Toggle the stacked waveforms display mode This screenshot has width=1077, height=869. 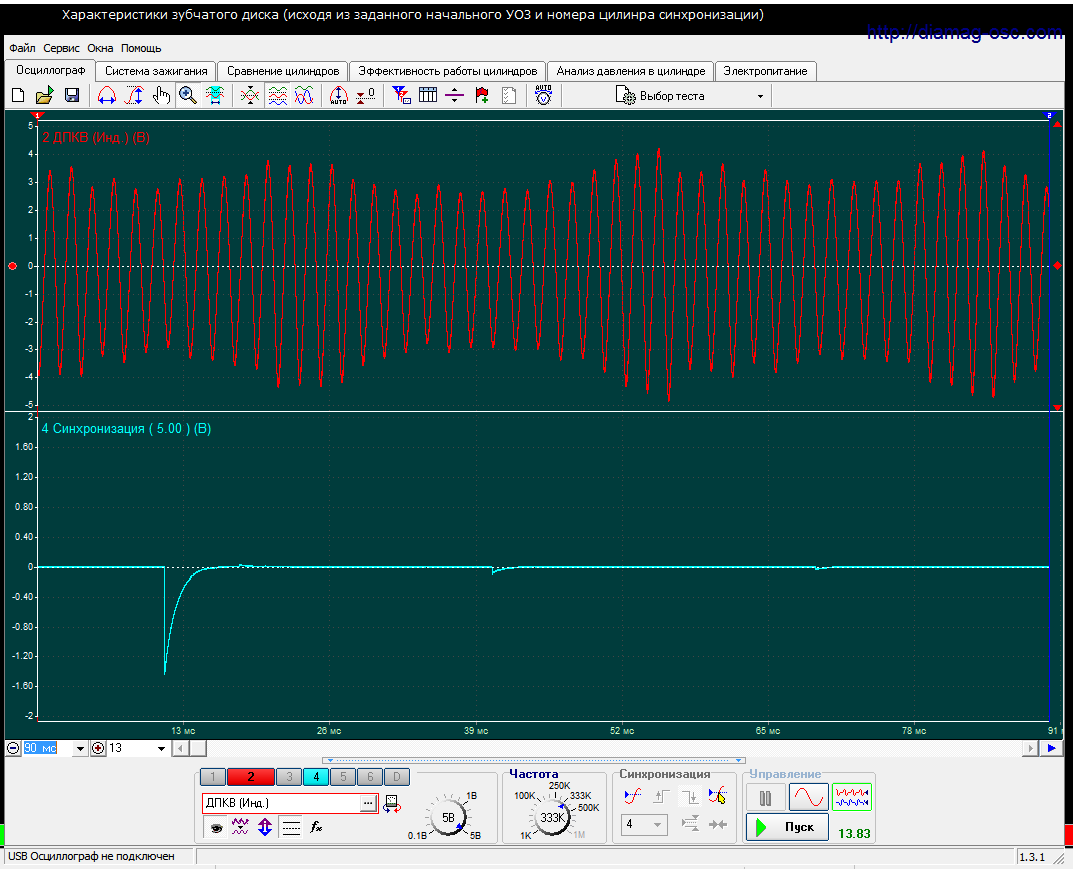tap(277, 95)
